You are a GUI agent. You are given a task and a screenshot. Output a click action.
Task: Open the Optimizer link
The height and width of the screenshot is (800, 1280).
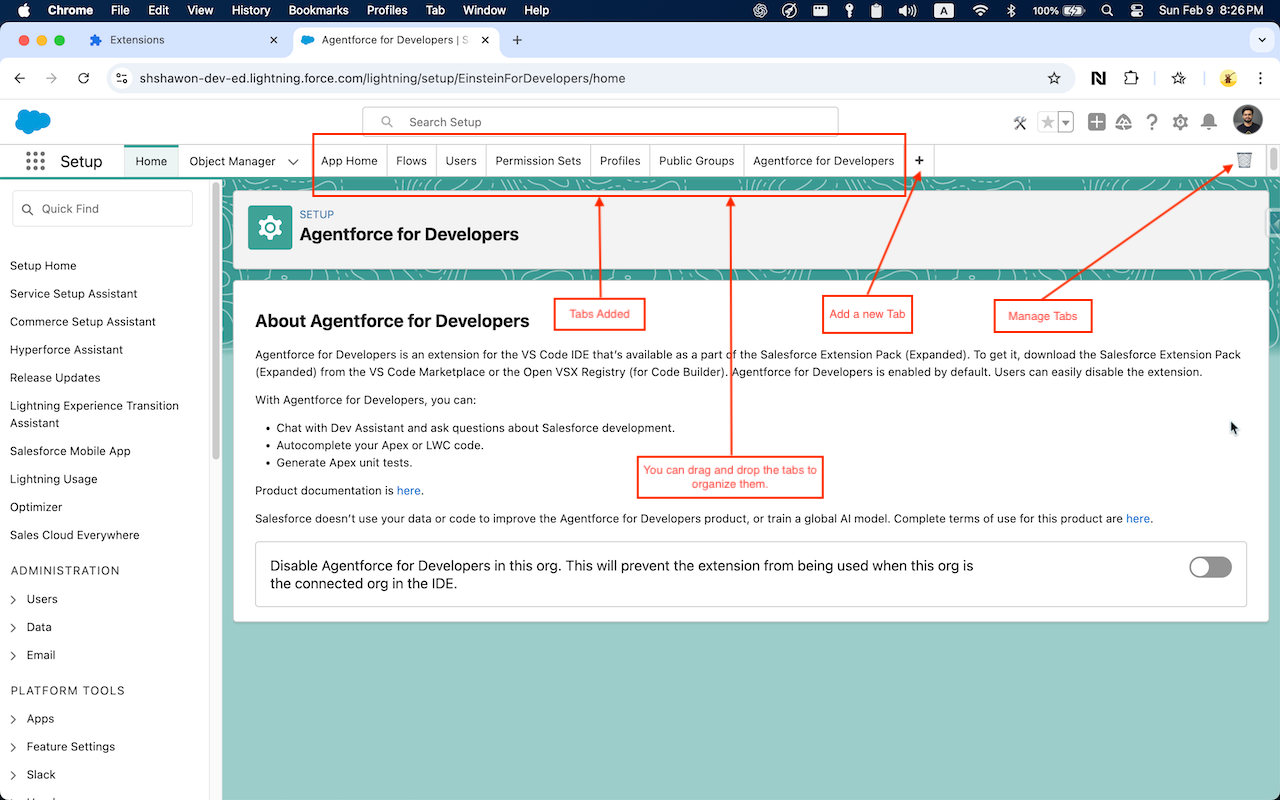(x=36, y=507)
